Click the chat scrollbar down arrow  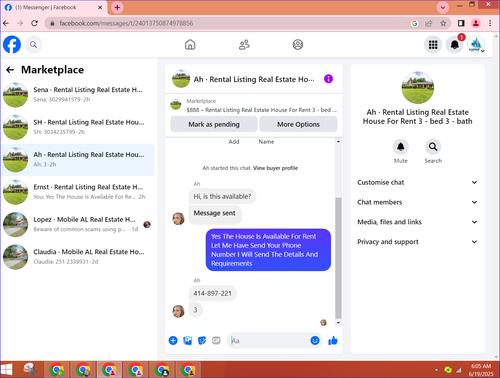pyautogui.click(x=338, y=322)
